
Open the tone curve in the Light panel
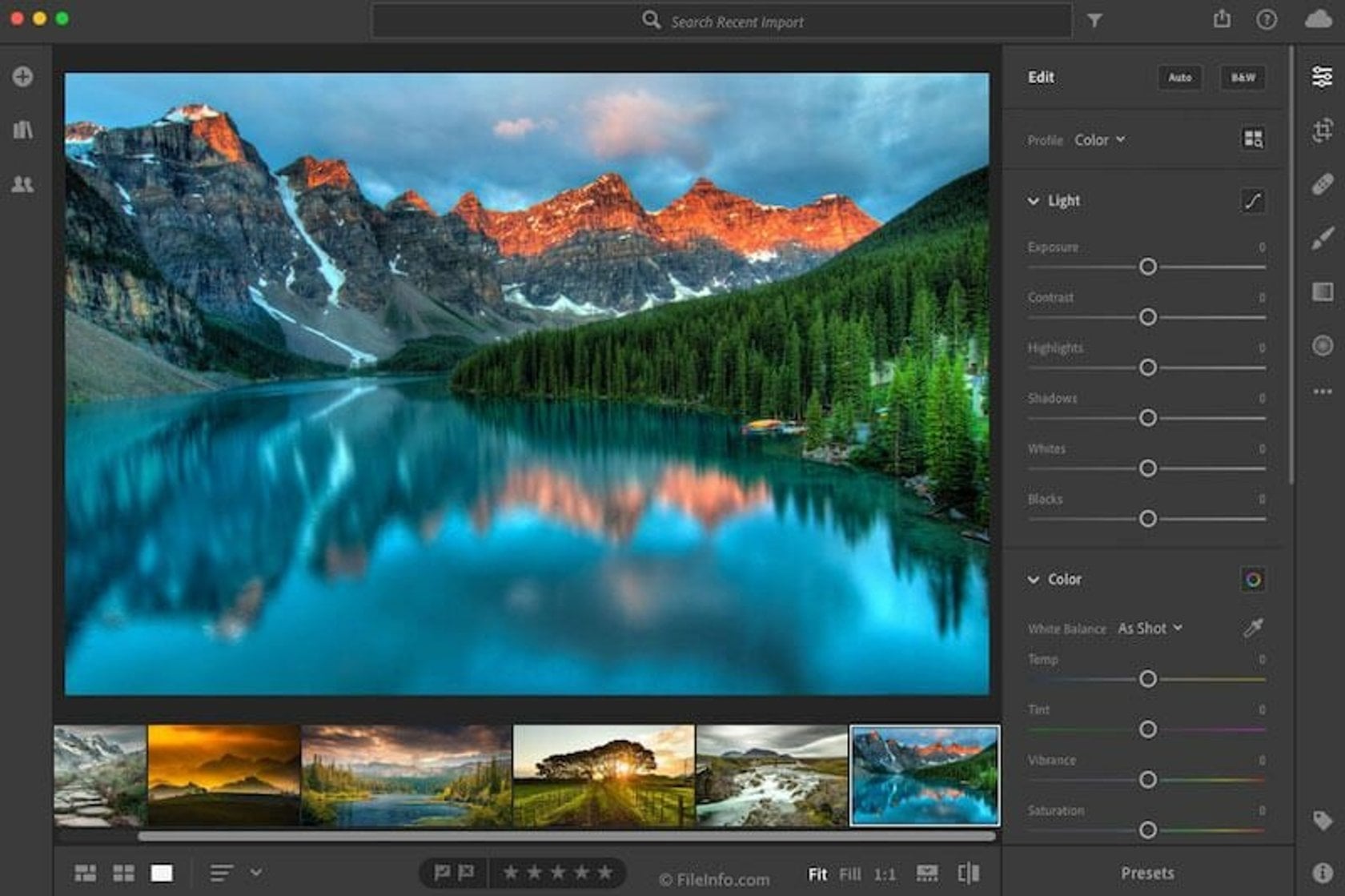pyautogui.click(x=1253, y=202)
